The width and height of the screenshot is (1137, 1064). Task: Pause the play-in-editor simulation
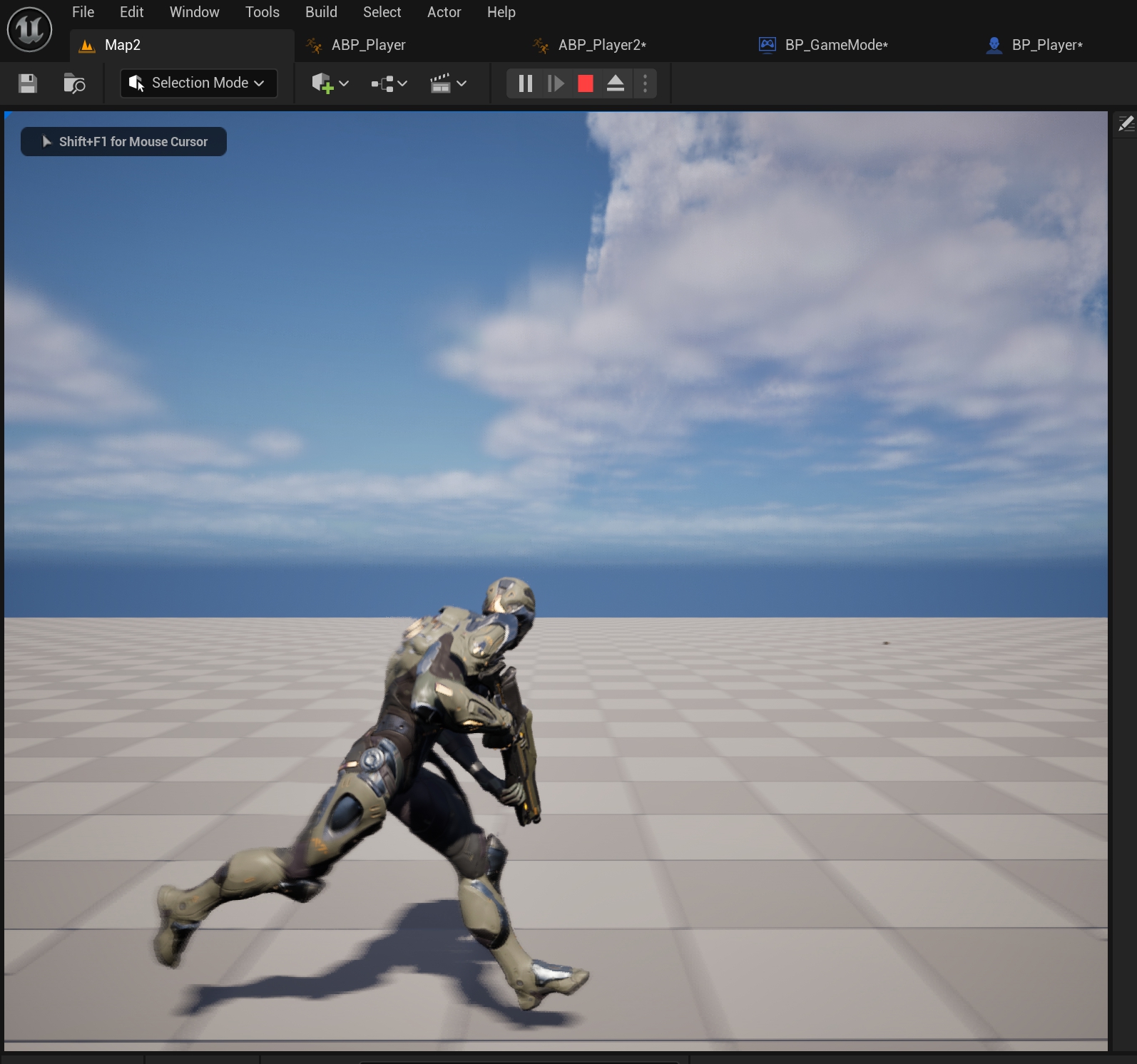526,83
